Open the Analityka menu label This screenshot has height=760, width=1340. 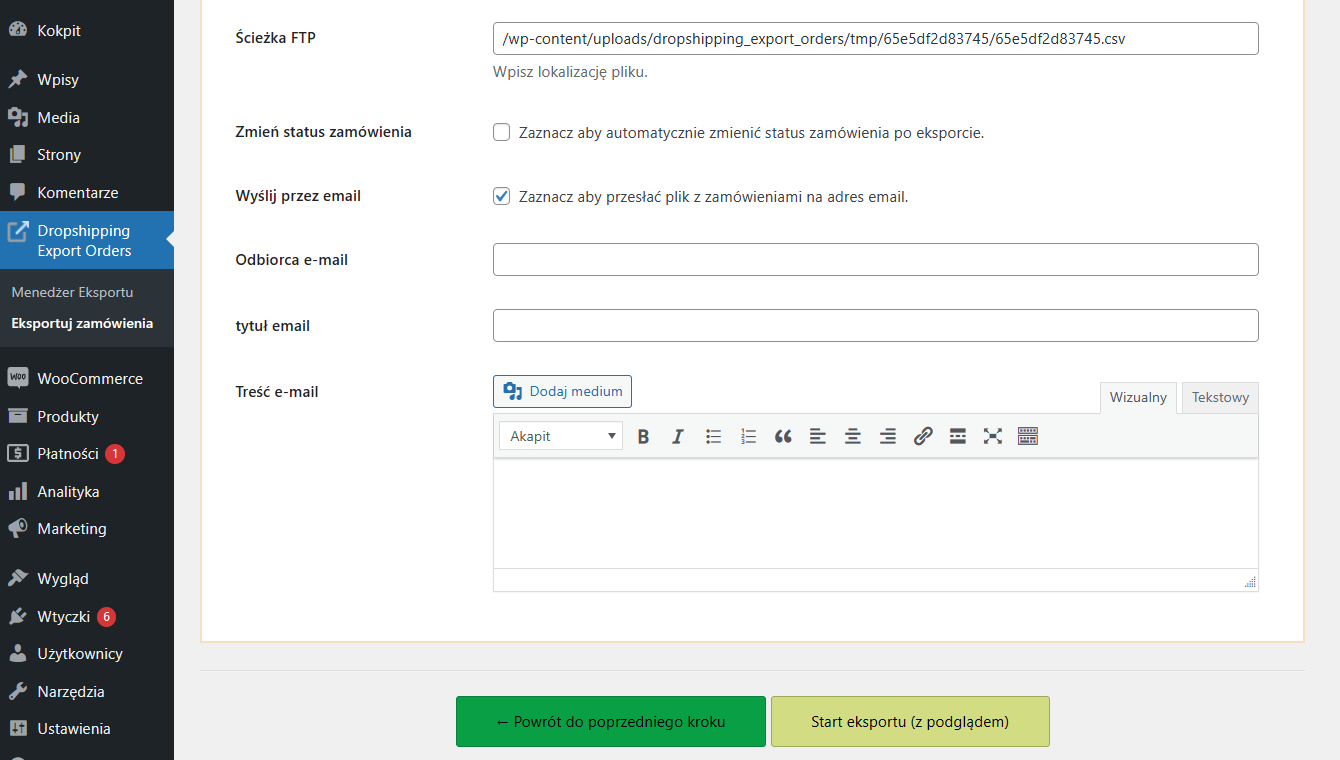tap(68, 491)
